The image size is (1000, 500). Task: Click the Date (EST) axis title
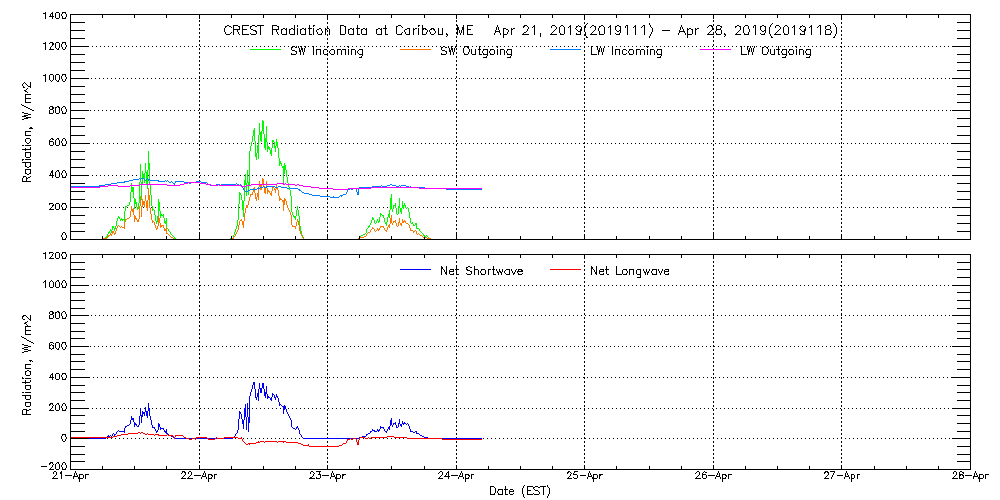[520, 491]
